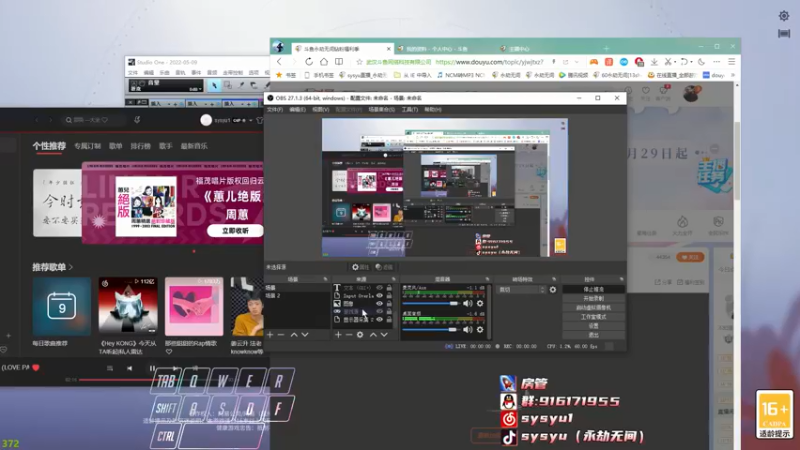Screen dimensions: 800x450
Task: Open settings gear for second mixer channel
Action: (x=480, y=330)
